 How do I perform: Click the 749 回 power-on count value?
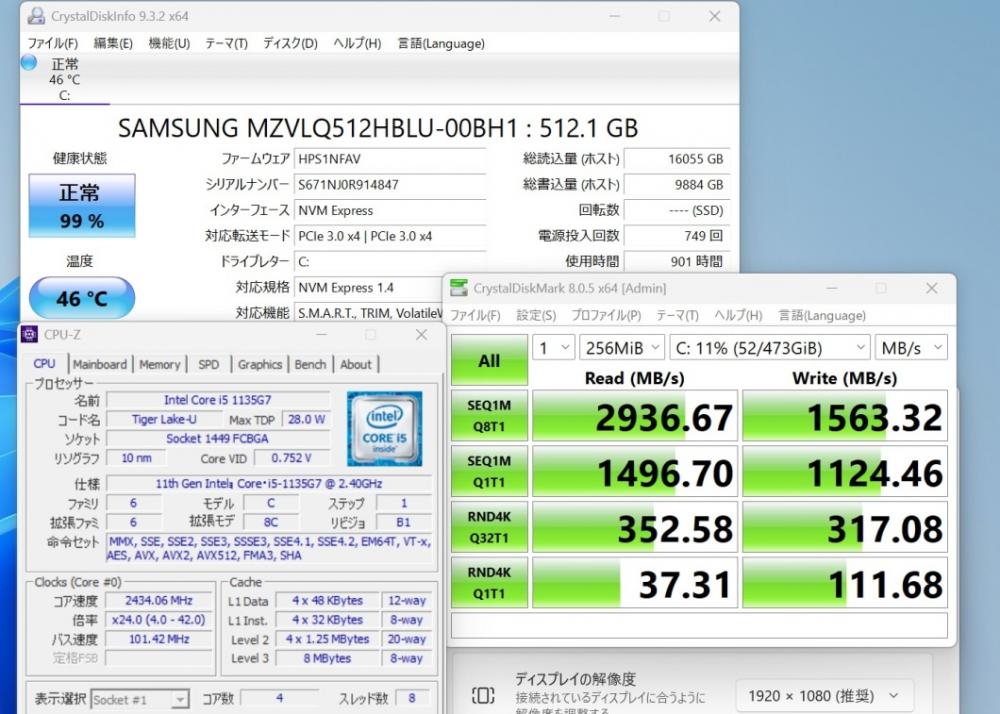(x=676, y=236)
